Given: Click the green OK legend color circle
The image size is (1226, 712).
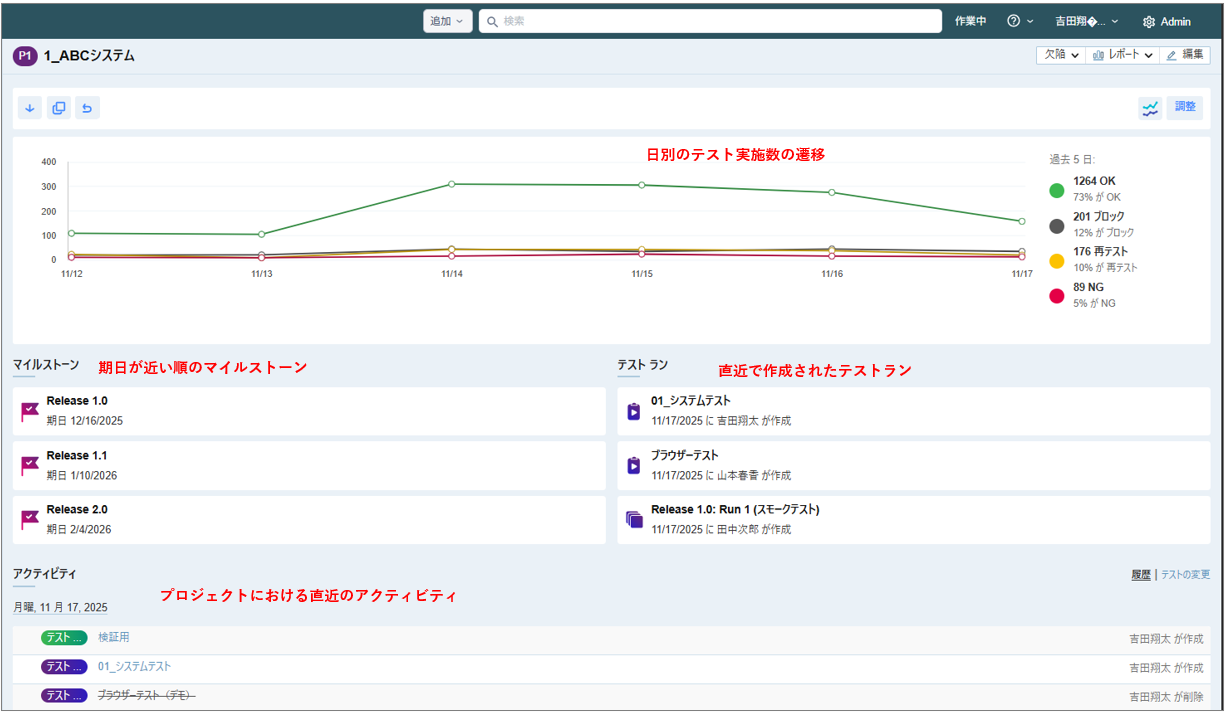Looking at the screenshot, I should [x=1057, y=190].
